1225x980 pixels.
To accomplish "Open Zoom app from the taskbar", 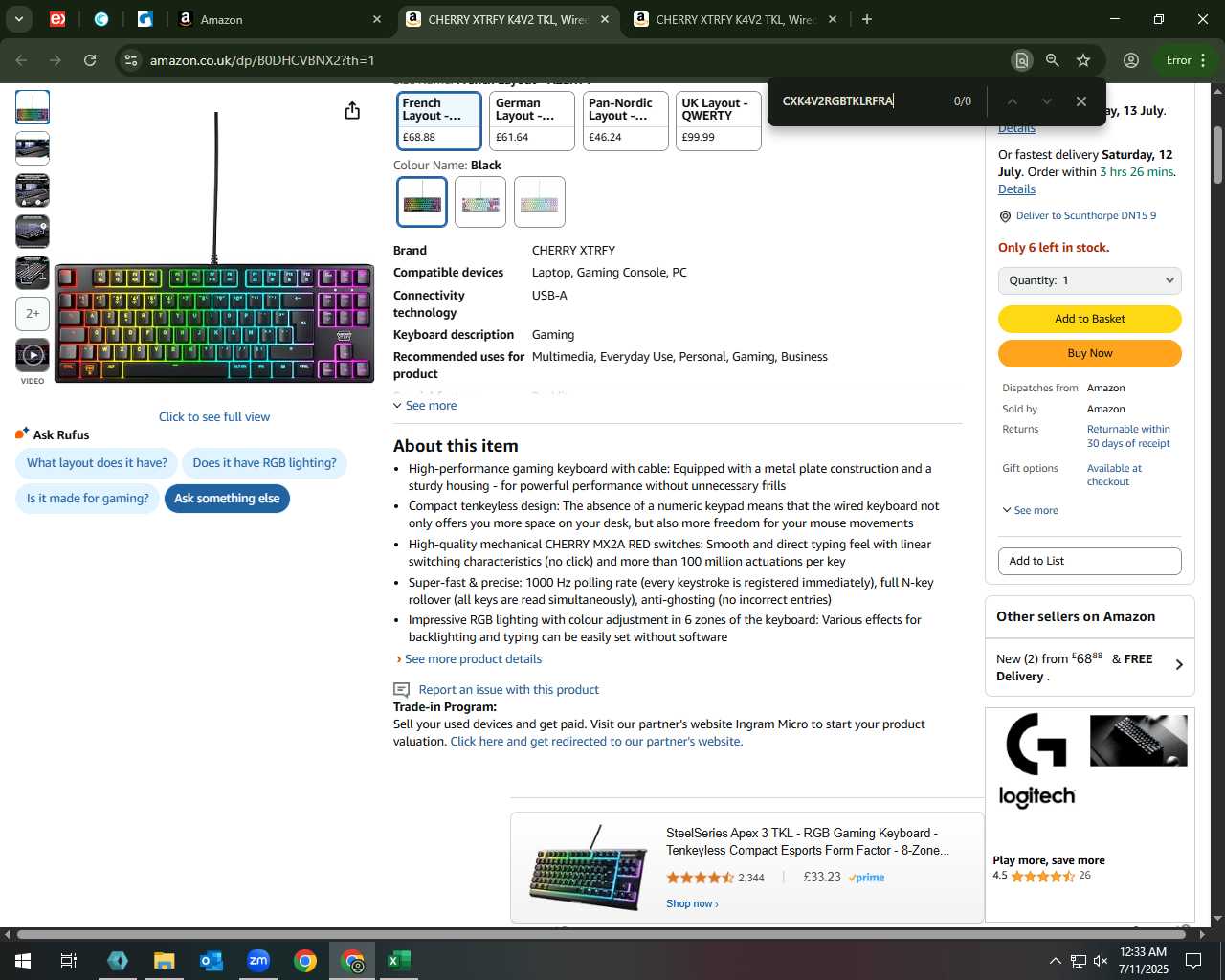I will pos(258,960).
